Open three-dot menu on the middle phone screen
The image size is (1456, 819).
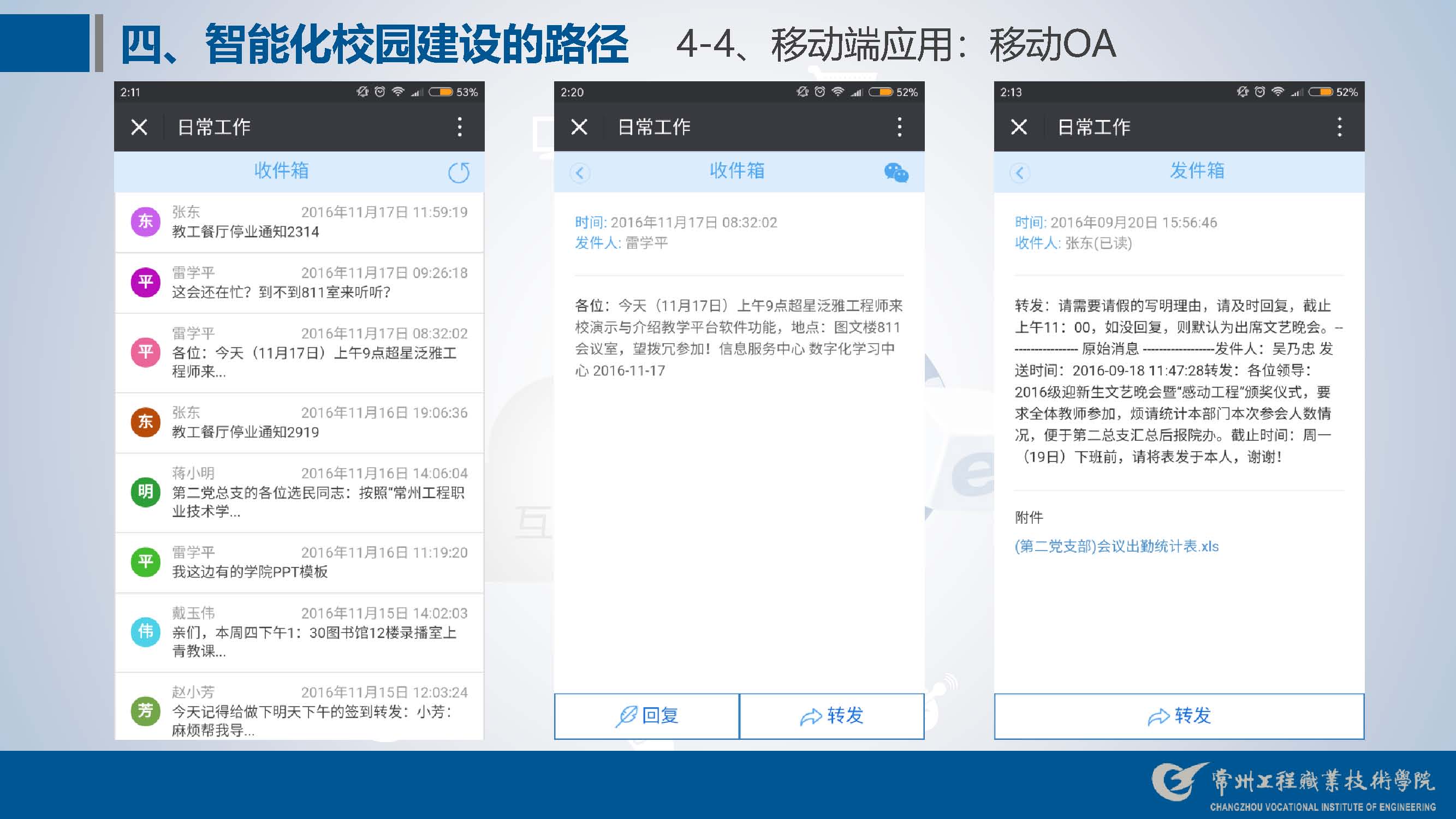pyautogui.click(x=899, y=127)
